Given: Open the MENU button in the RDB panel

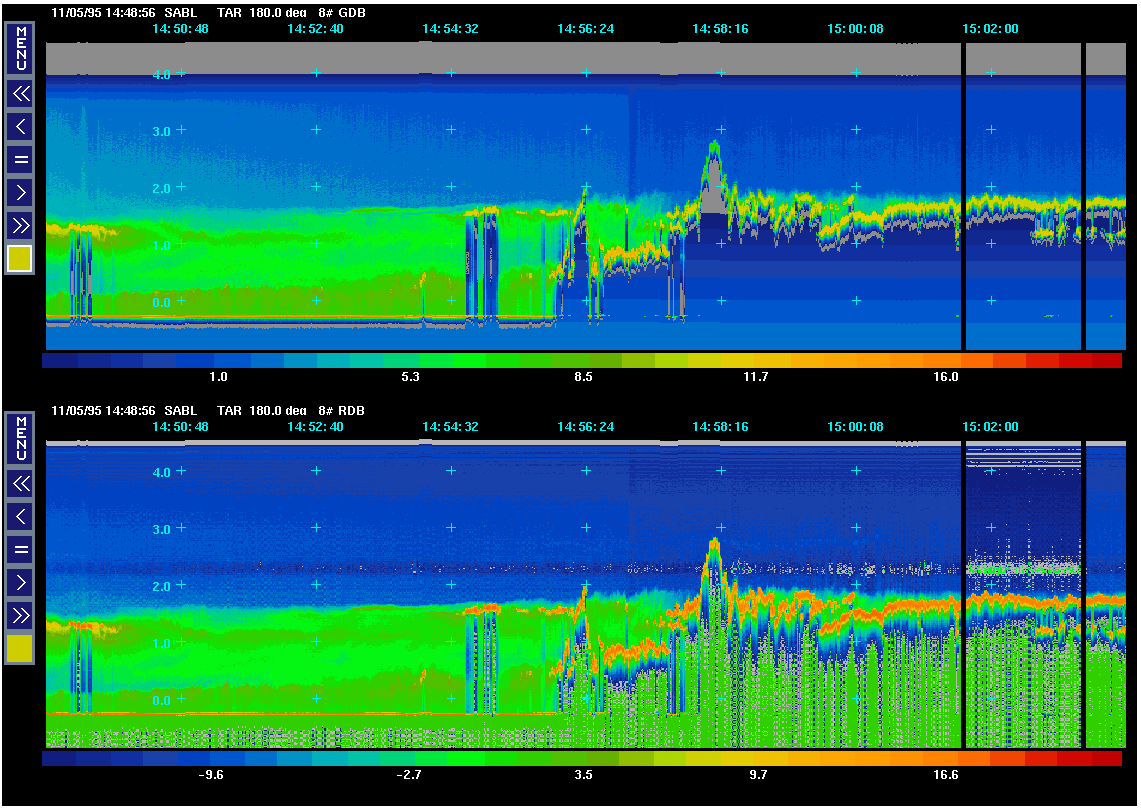Looking at the screenshot, I should point(20,439).
